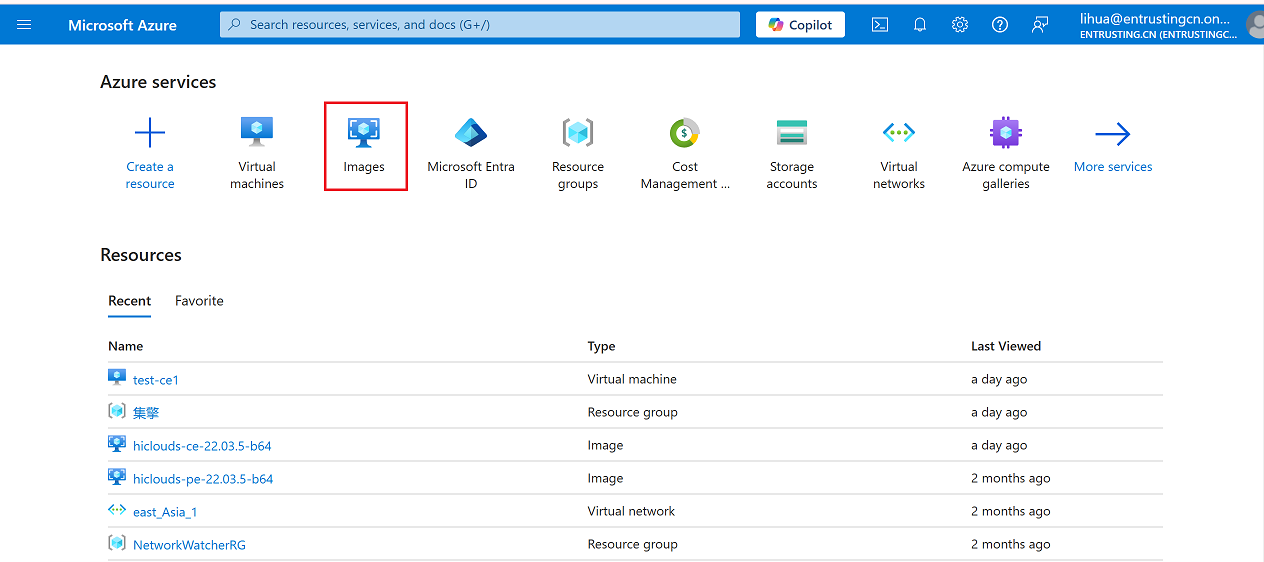The image size is (1264, 562).
Task: Open Cloud Shell from the top bar
Action: click(880, 25)
